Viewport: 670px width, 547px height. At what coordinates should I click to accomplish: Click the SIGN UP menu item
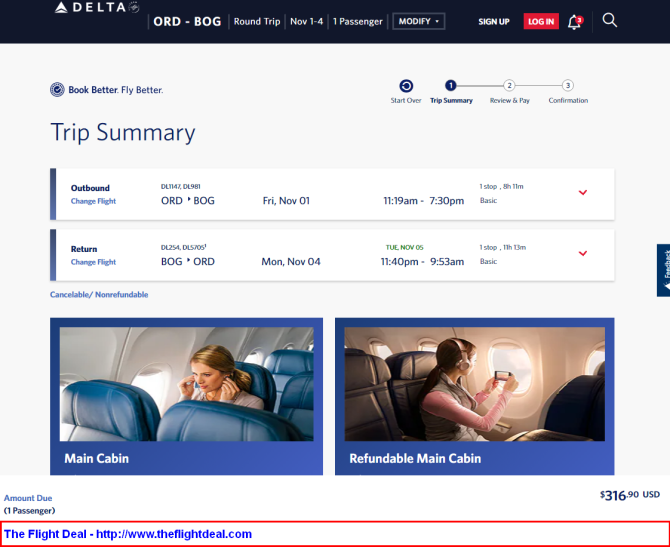point(494,22)
